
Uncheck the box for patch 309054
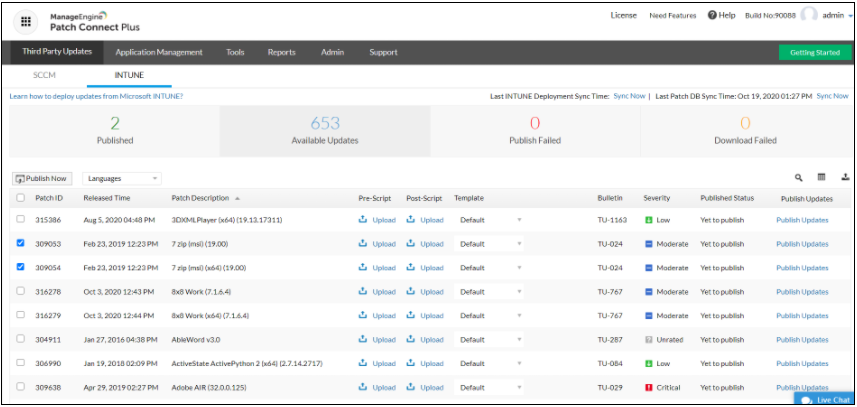coord(20,267)
